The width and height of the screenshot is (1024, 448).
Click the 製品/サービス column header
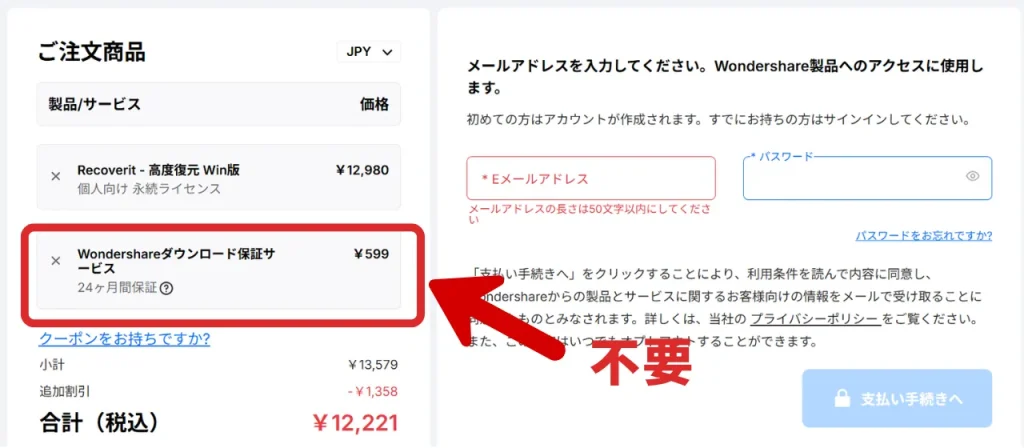click(x=95, y=104)
